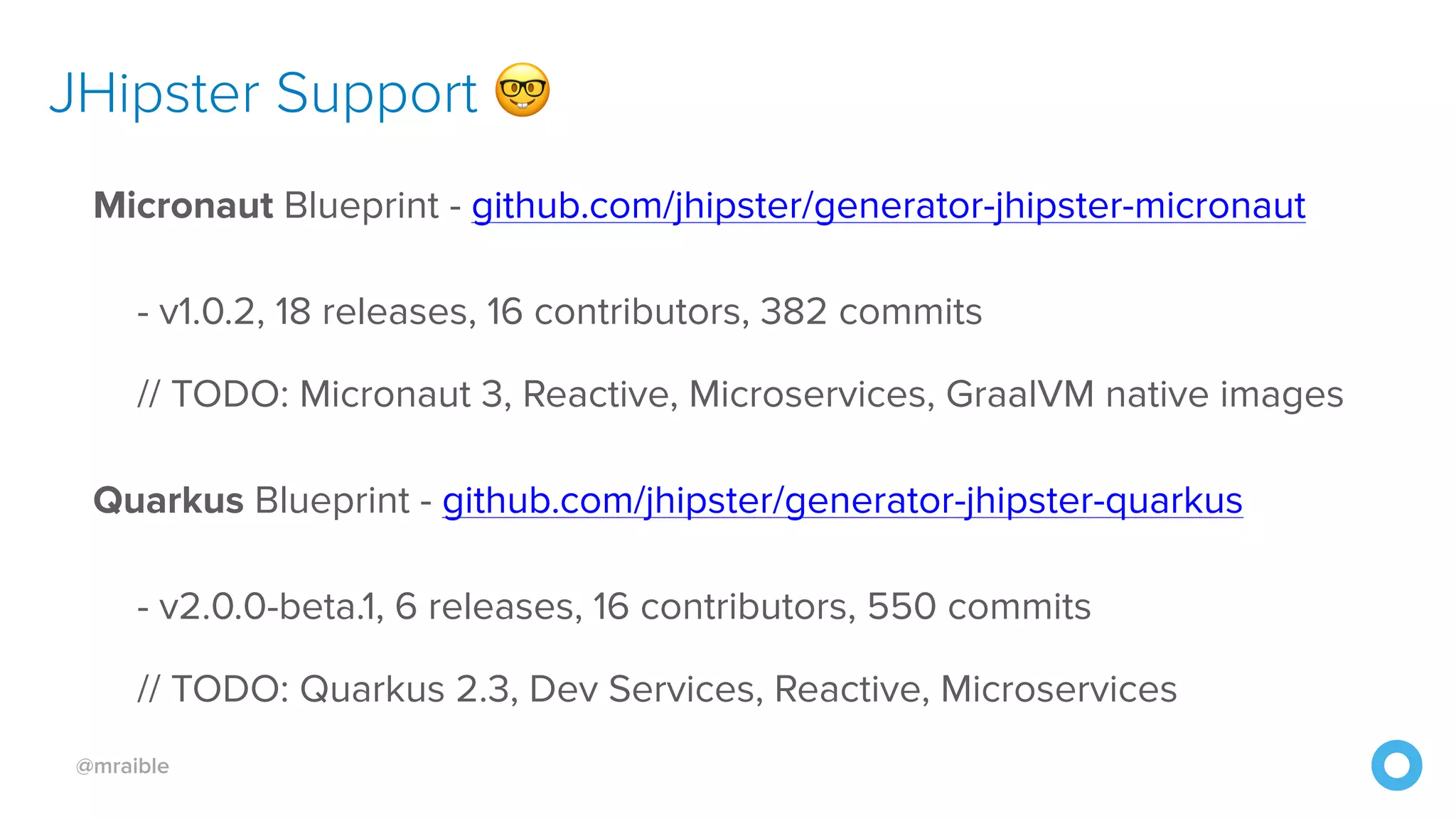Select the bold word "Micronaut"
Viewport: 1456px width, 819px height.
tap(183, 205)
